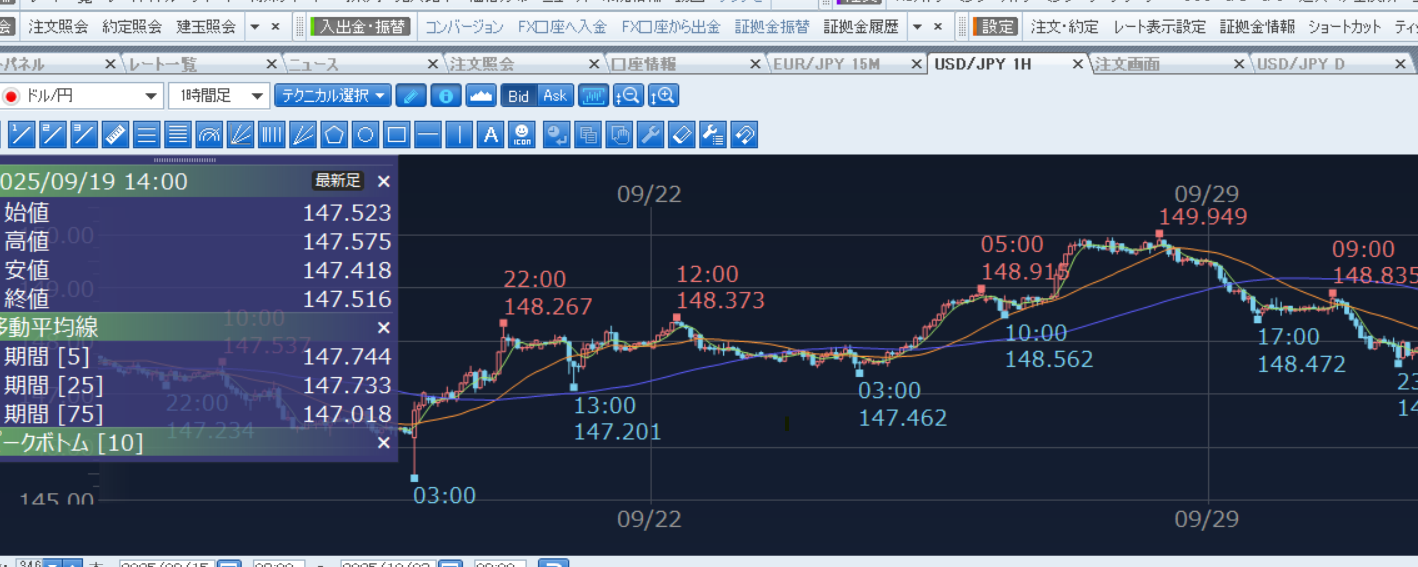Click the eraser tool icon
Screen dimensions: 1418x567
click(x=681, y=135)
